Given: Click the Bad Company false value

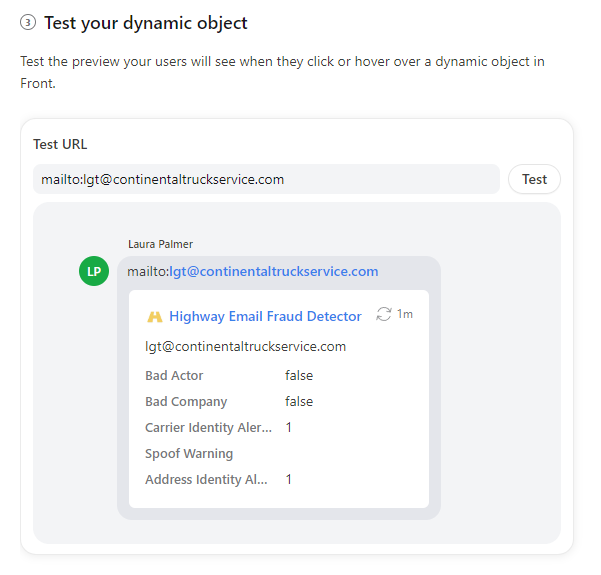Looking at the screenshot, I should [299, 402].
